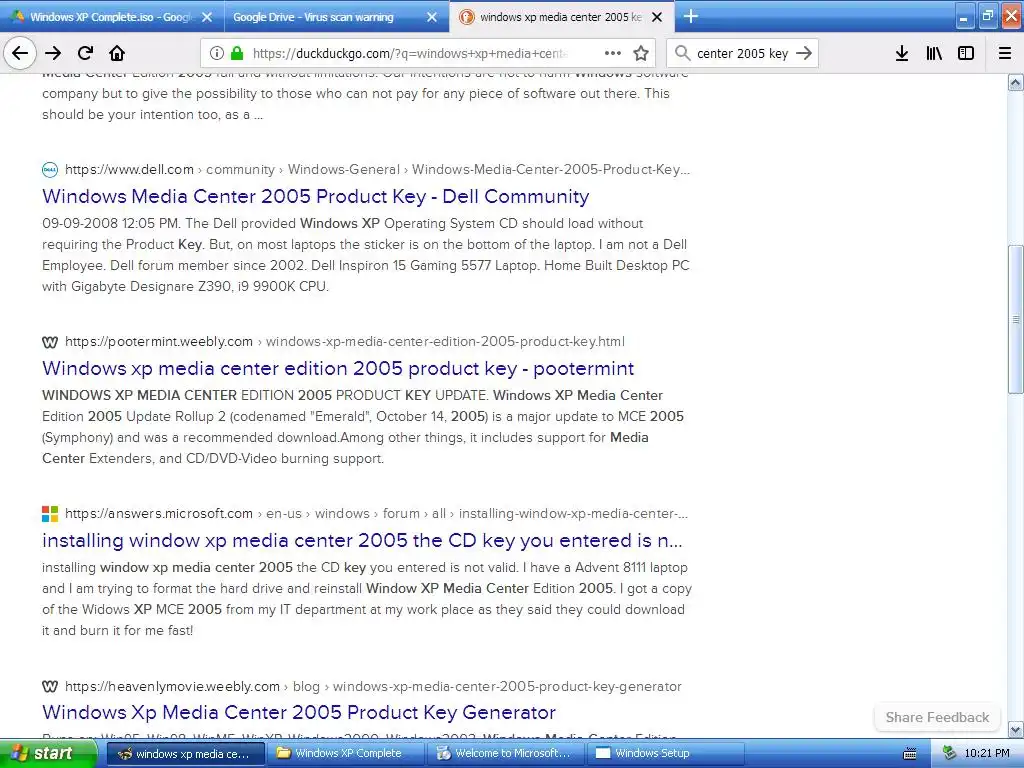Go back to previous page
1024x768 pixels.
point(20,53)
